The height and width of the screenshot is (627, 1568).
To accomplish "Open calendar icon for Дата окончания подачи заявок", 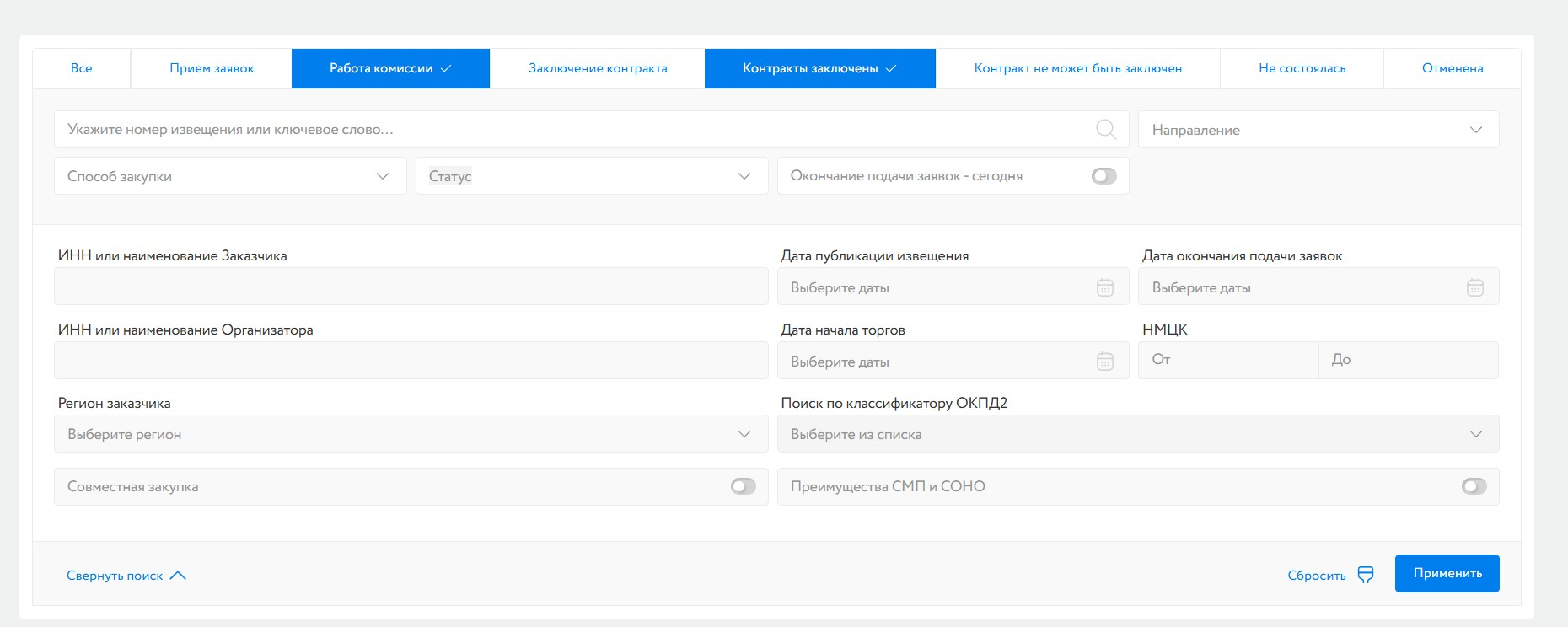I will click(x=1474, y=287).
